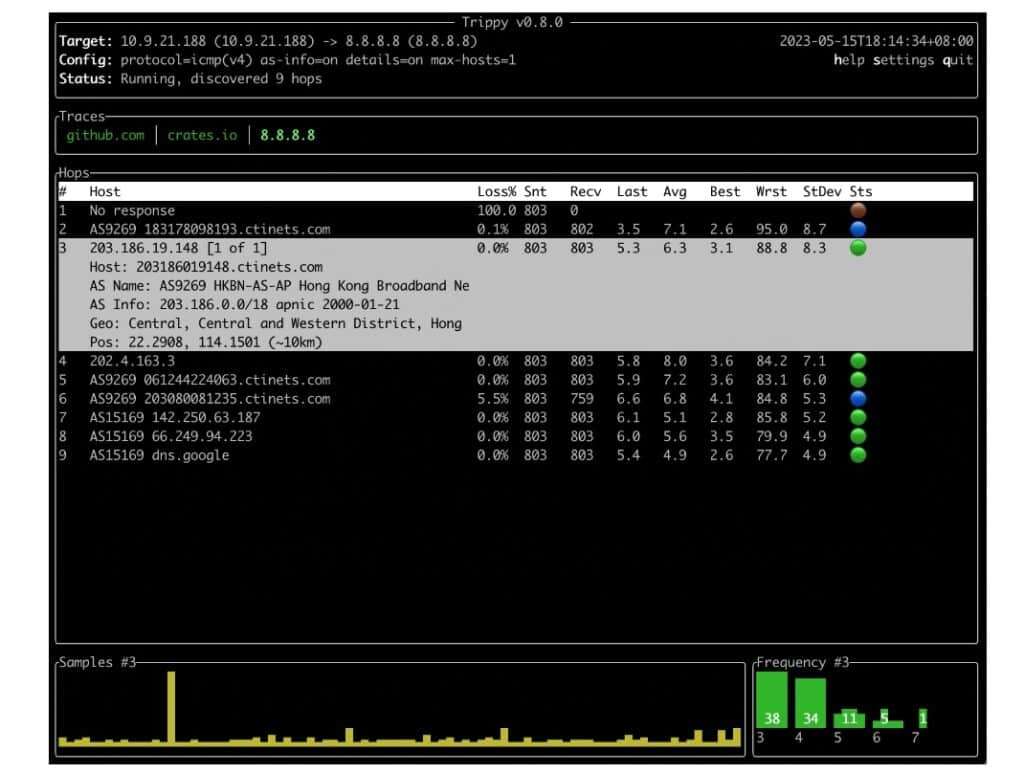Click the frequency bar labeled 38
This screenshot has height=773, width=1024.
772,700
